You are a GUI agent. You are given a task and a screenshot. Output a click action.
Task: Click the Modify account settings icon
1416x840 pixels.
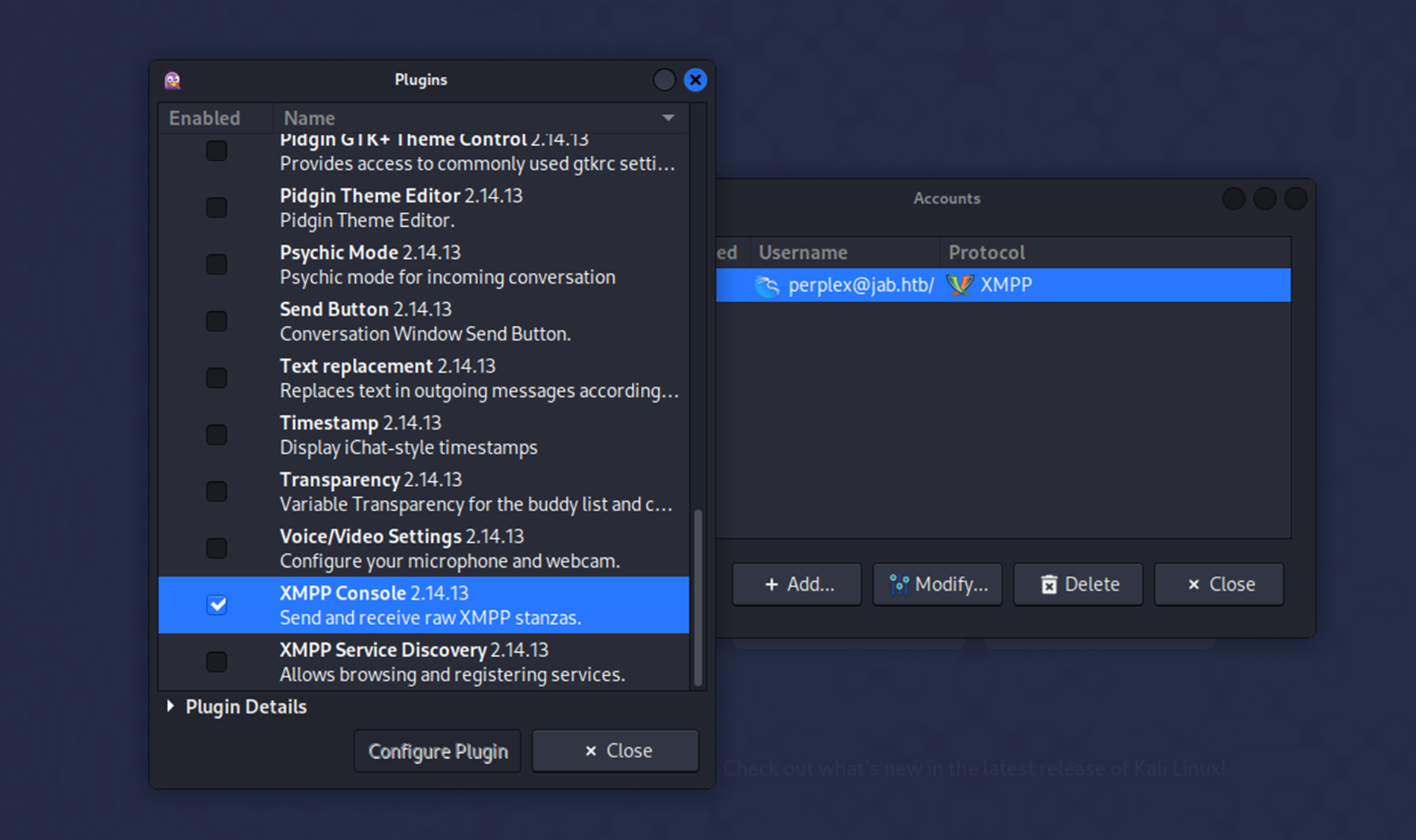[899, 584]
